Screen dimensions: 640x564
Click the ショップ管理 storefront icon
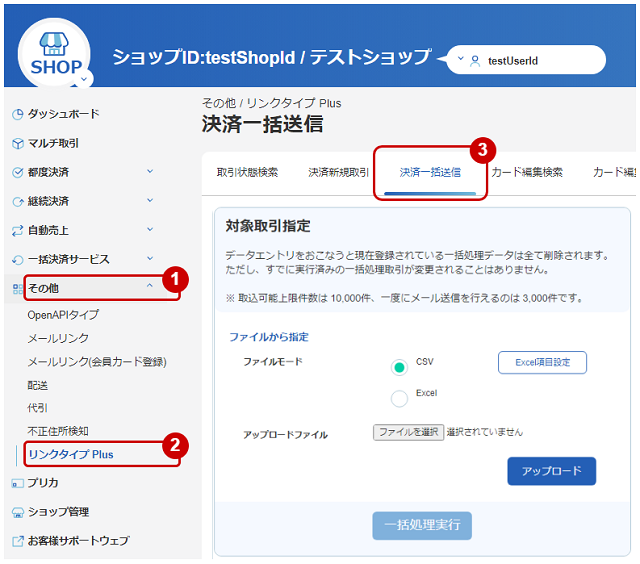coord(17,513)
